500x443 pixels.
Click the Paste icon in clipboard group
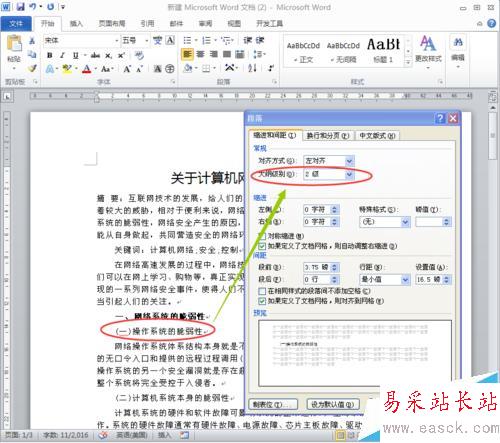(14, 44)
